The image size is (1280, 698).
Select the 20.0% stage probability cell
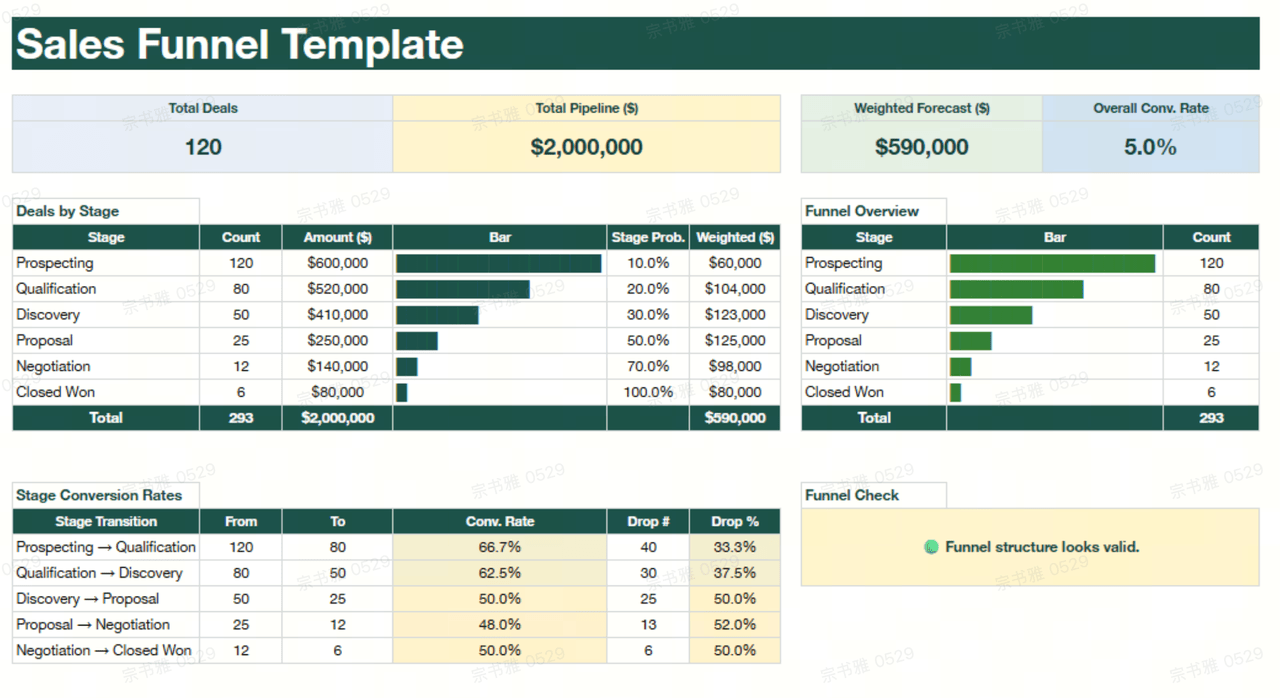click(x=648, y=289)
